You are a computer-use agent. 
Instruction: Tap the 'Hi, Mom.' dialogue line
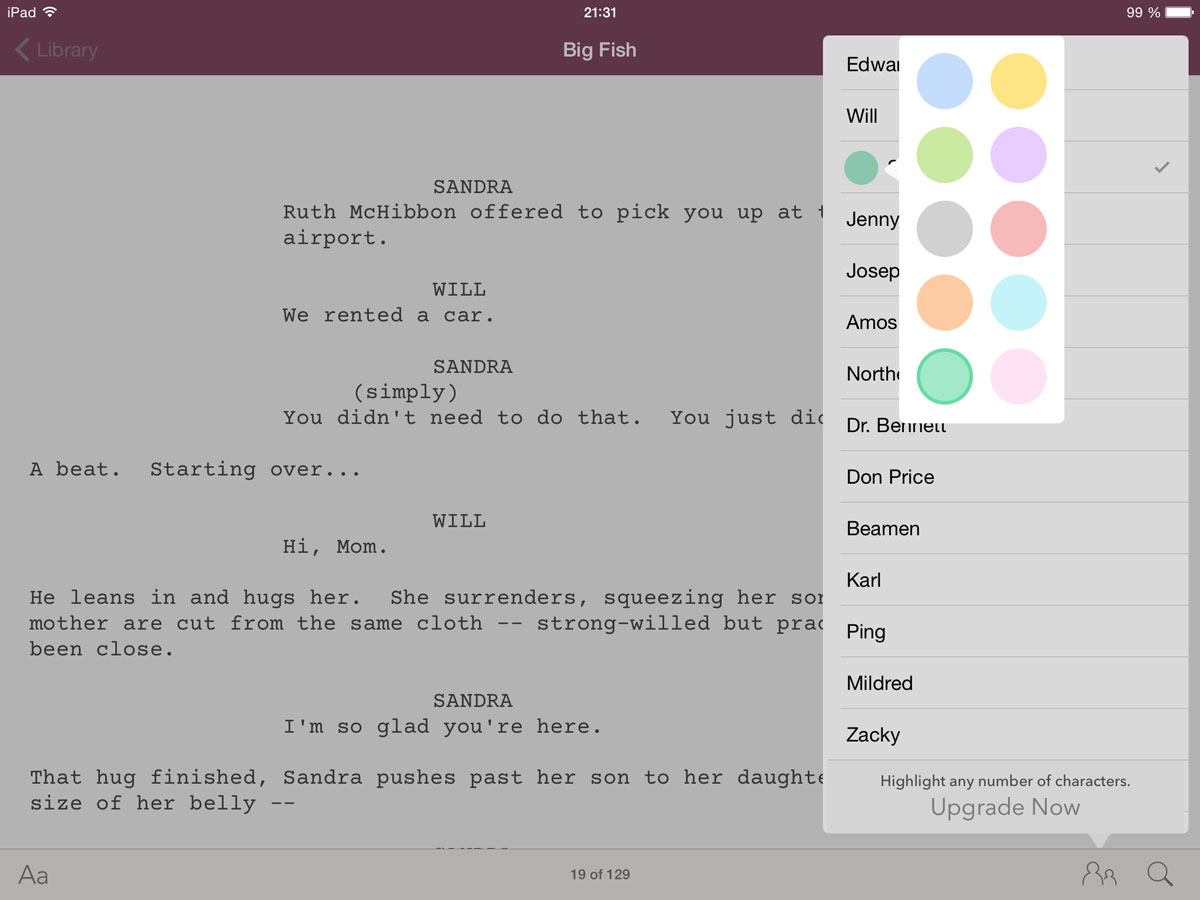point(335,547)
